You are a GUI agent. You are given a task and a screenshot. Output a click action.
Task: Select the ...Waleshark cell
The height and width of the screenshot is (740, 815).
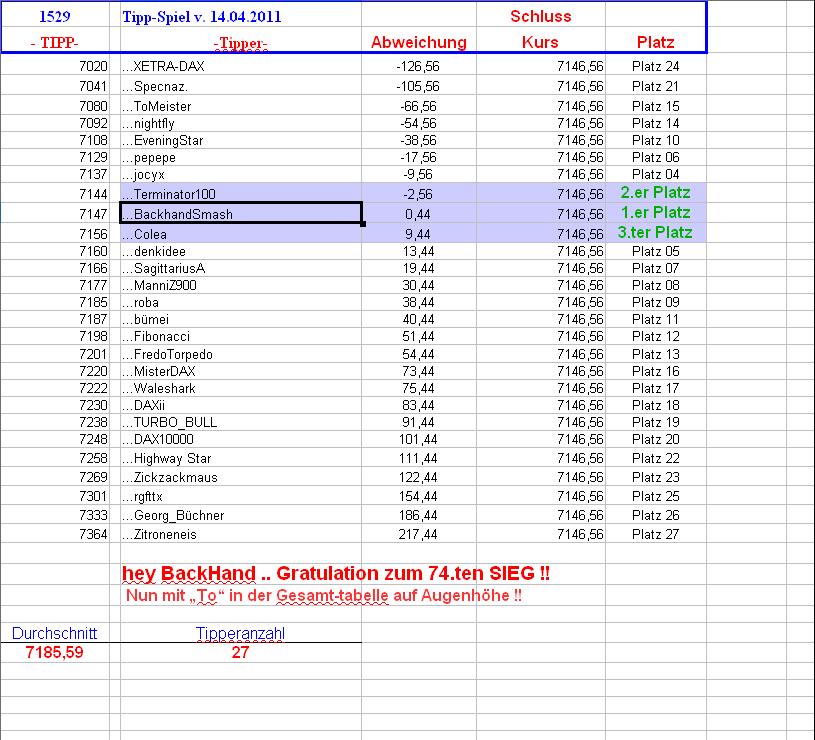[x=241, y=388]
